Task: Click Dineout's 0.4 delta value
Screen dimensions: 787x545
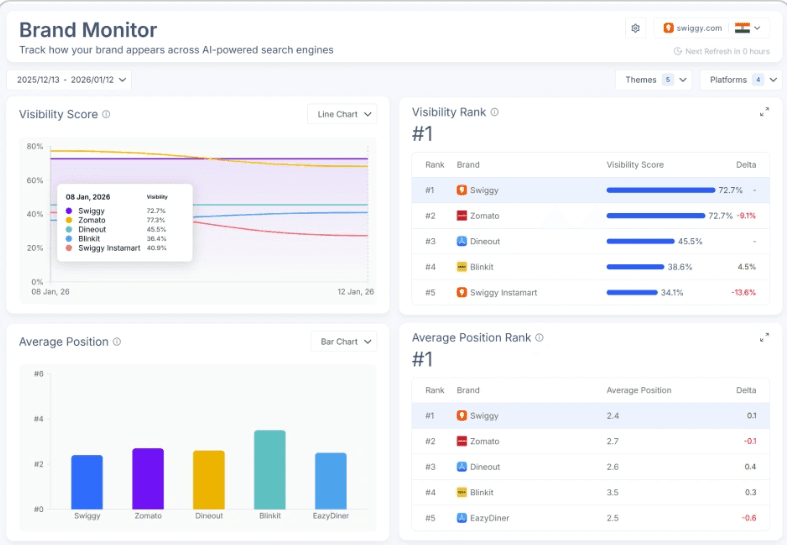Action: 750,467
